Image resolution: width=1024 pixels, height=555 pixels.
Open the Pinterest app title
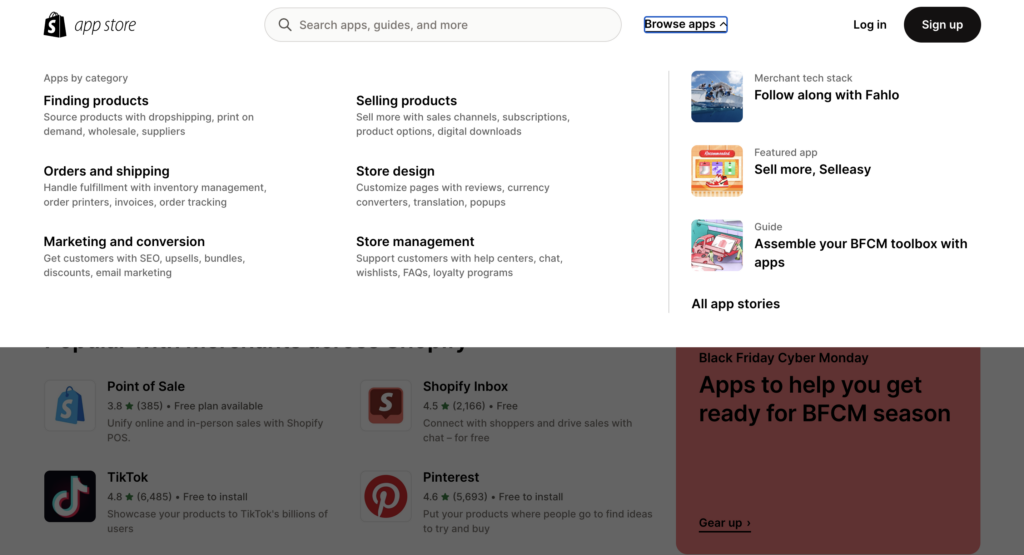[451, 477]
